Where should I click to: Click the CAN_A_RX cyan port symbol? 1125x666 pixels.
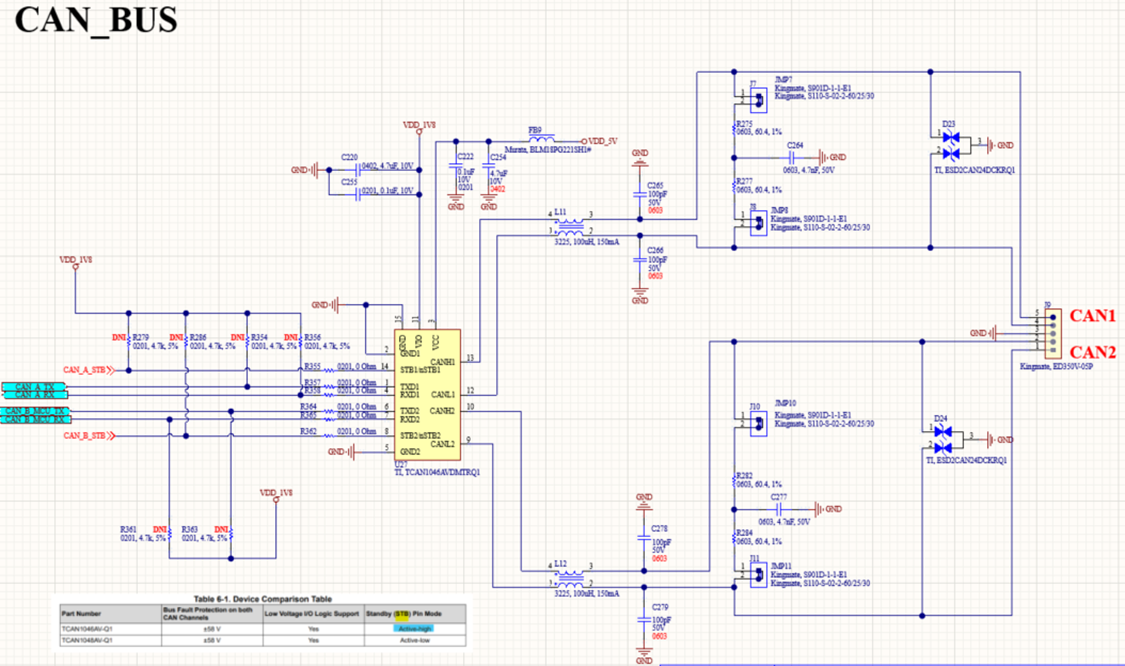34,395
